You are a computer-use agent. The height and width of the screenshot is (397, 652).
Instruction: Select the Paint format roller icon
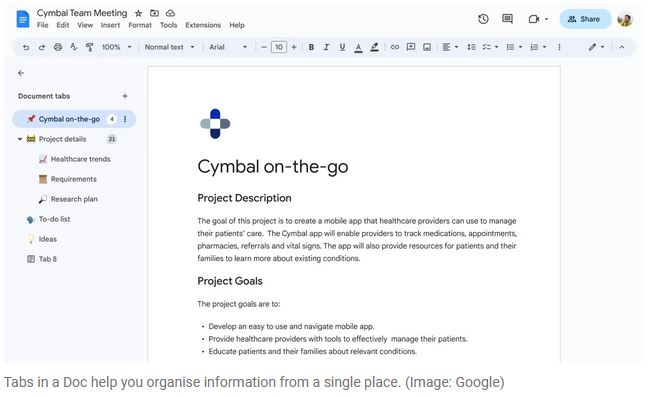click(x=89, y=47)
